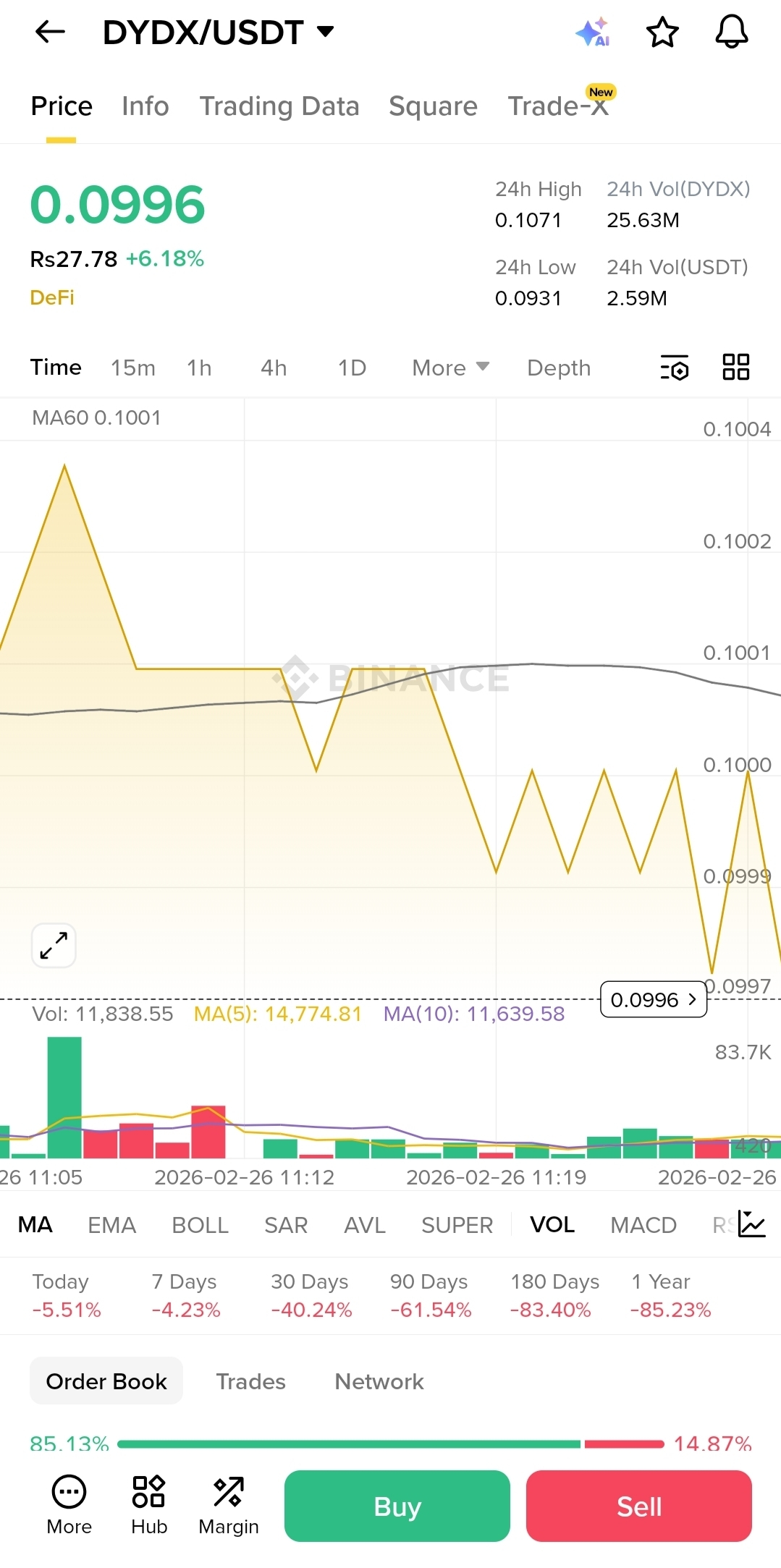The image size is (781, 1568).
Task: Tap the red Sell button
Action: click(x=639, y=1506)
